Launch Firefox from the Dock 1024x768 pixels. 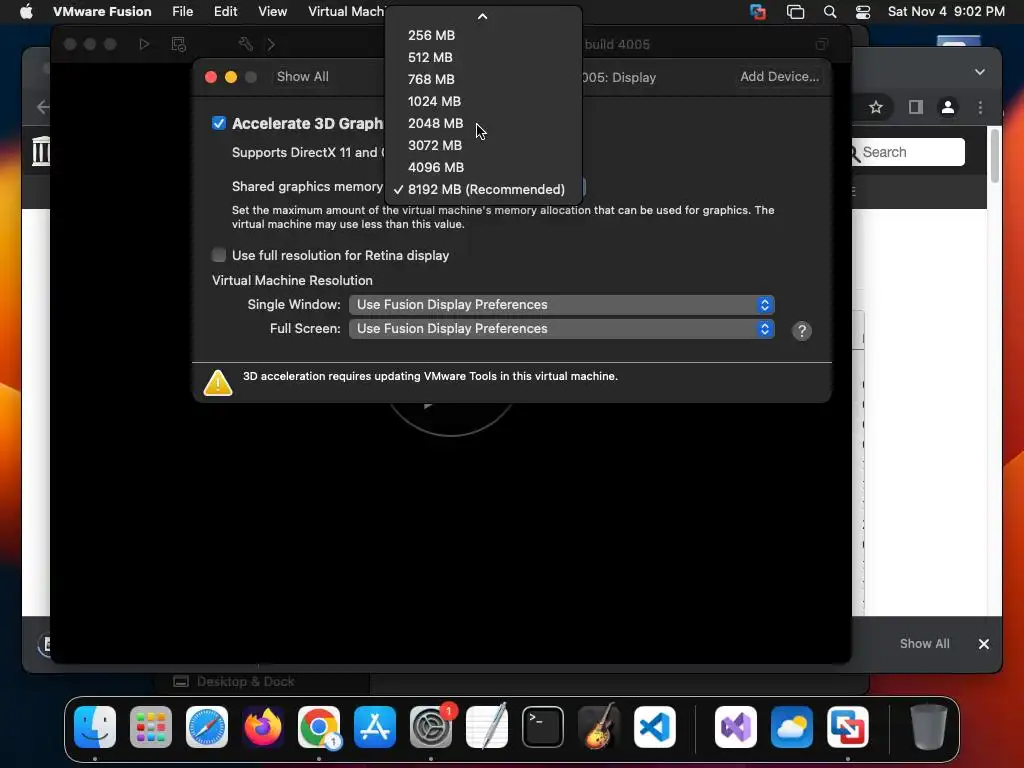pos(263,727)
